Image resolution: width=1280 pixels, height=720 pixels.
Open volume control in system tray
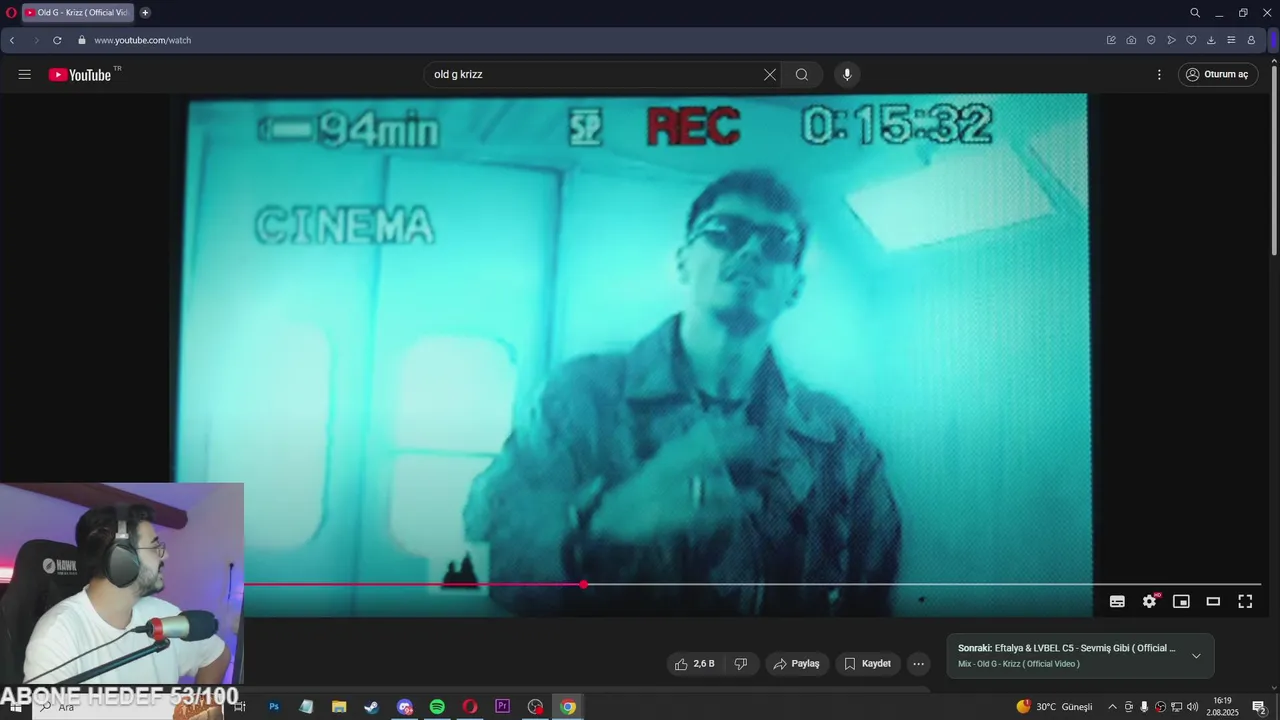[x=1192, y=707]
